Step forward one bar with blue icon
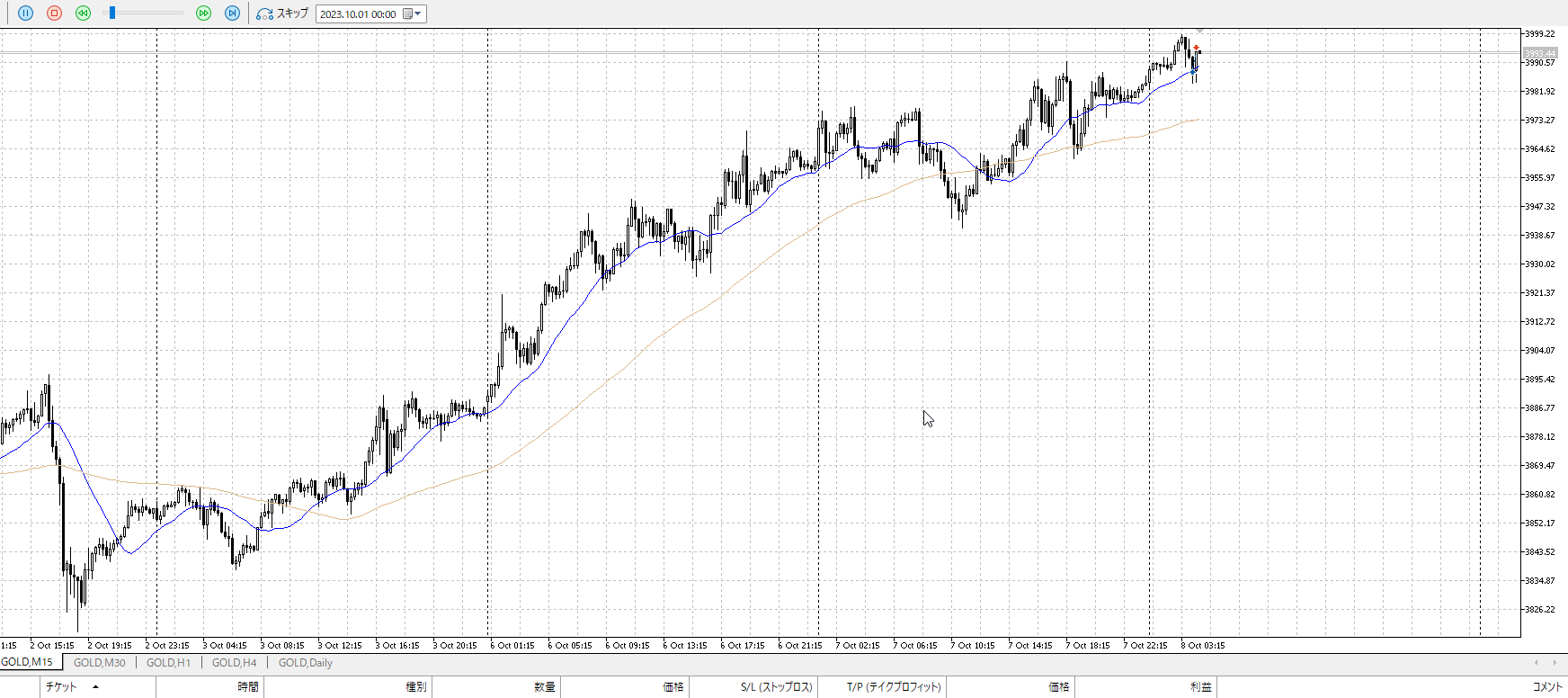Screen dimensions: 1568x698 tap(232, 13)
